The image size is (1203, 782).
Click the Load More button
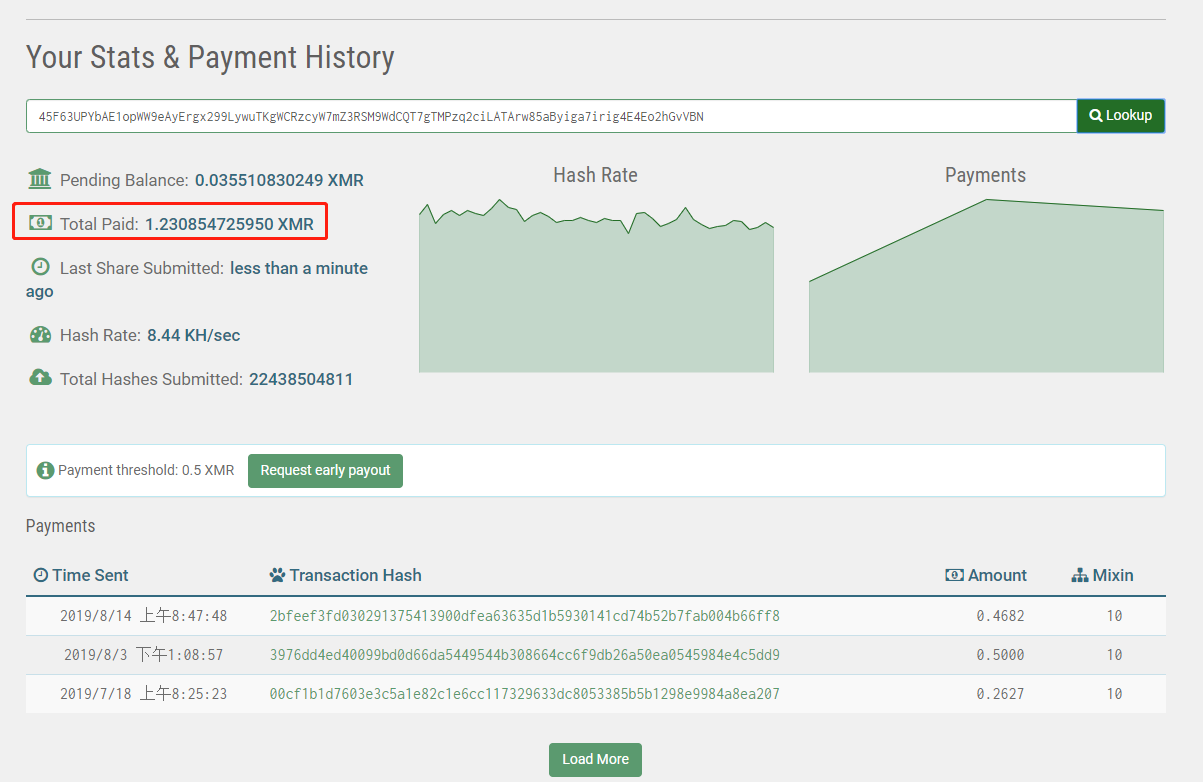point(595,759)
